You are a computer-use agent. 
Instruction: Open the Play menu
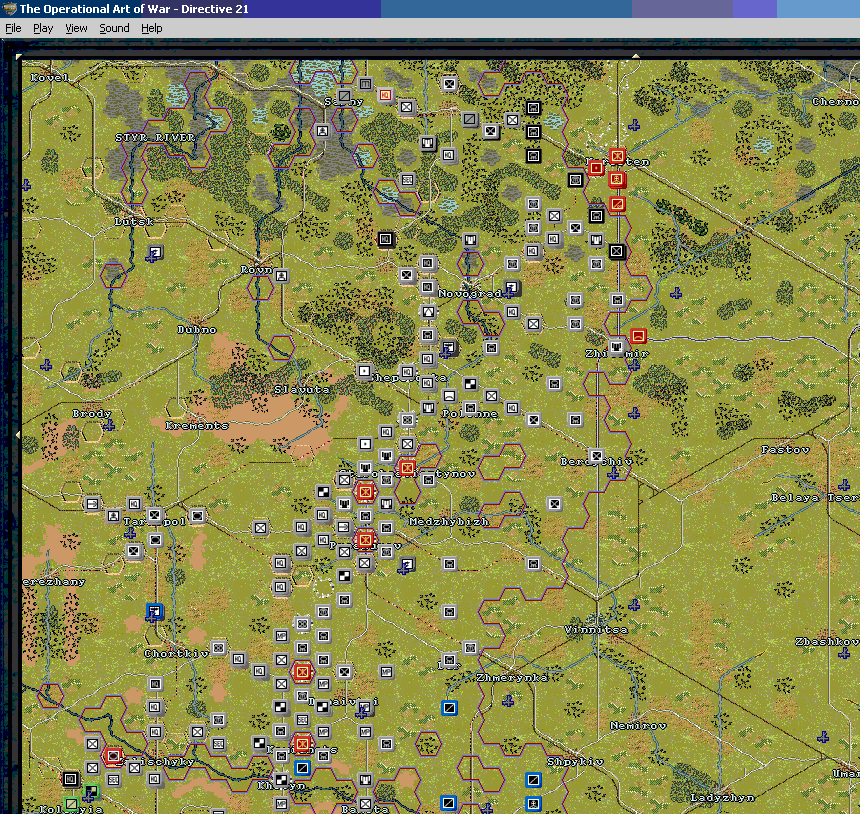[43, 28]
